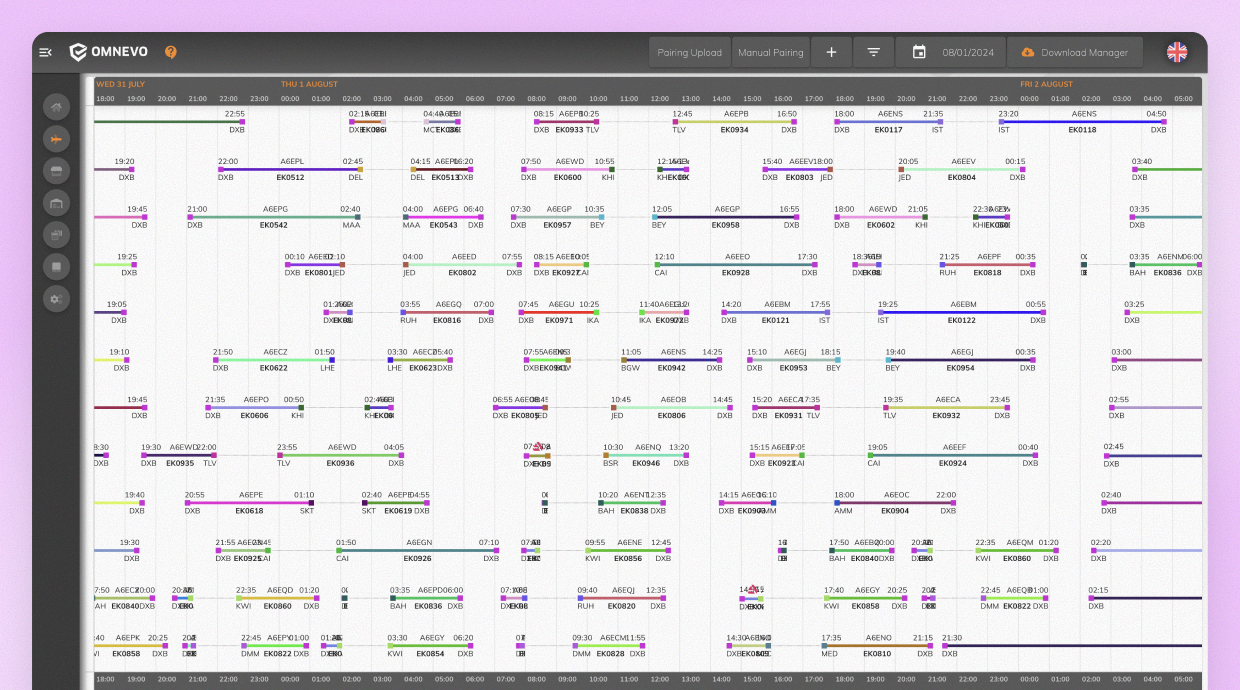Select flight EK0936 bar

pyautogui.click(x=340, y=455)
